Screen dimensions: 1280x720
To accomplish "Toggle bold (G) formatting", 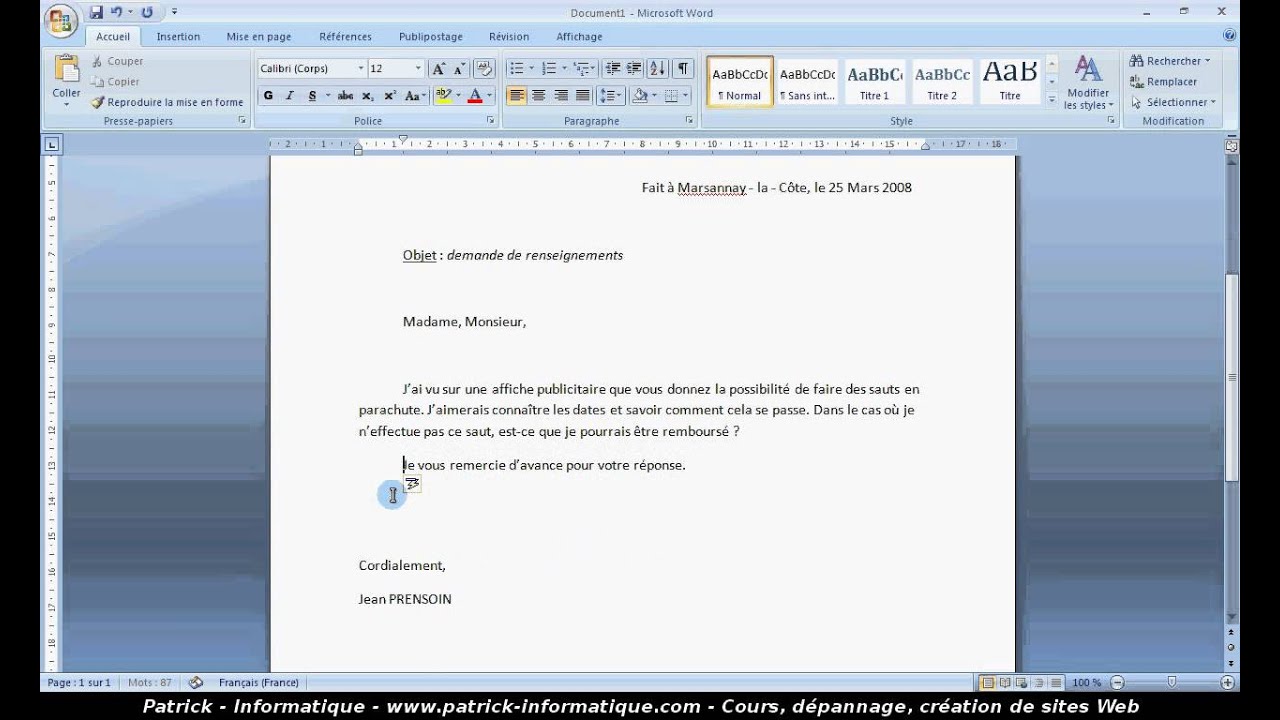I will [268, 96].
